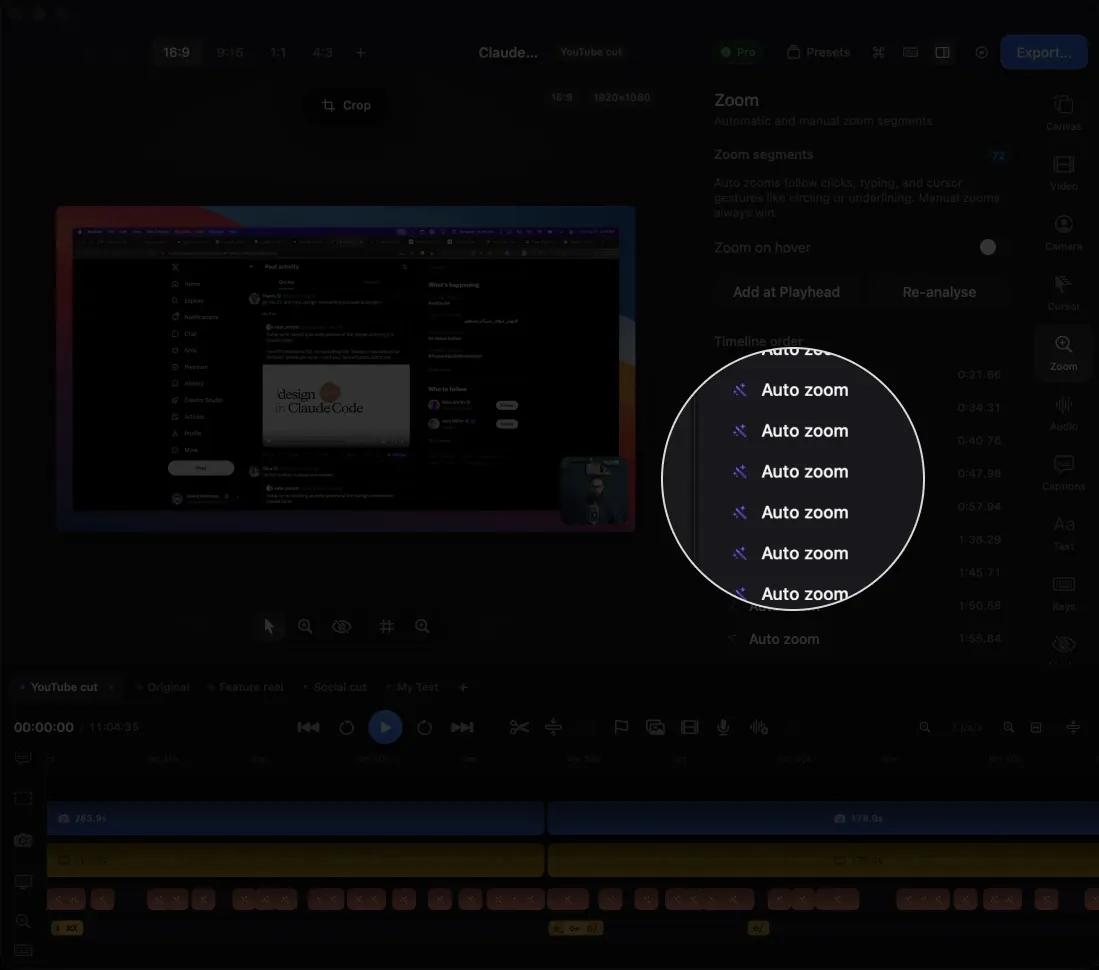Toggle the eye visibility icon under the preview
This screenshot has width=1099, height=970.
341,627
